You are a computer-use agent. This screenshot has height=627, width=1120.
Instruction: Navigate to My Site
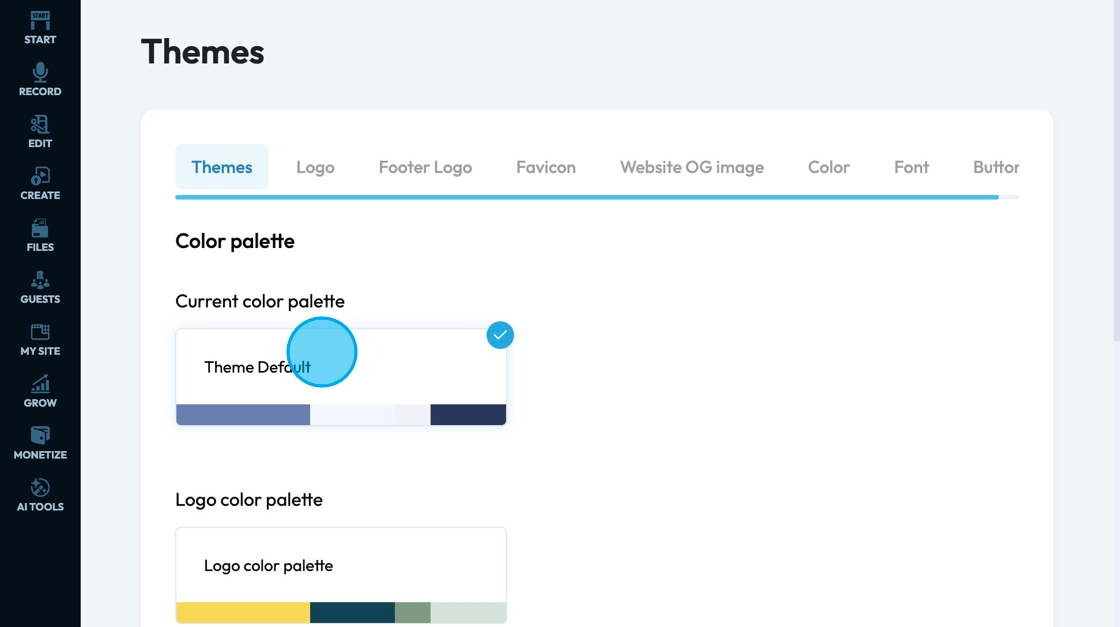pyautogui.click(x=40, y=333)
